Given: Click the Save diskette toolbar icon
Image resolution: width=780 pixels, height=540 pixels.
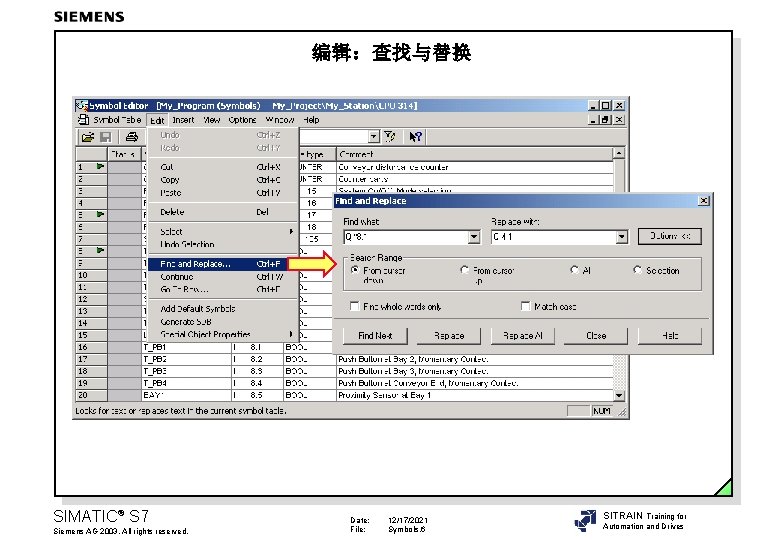Looking at the screenshot, I should pyautogui.click(x=105, y=137).
